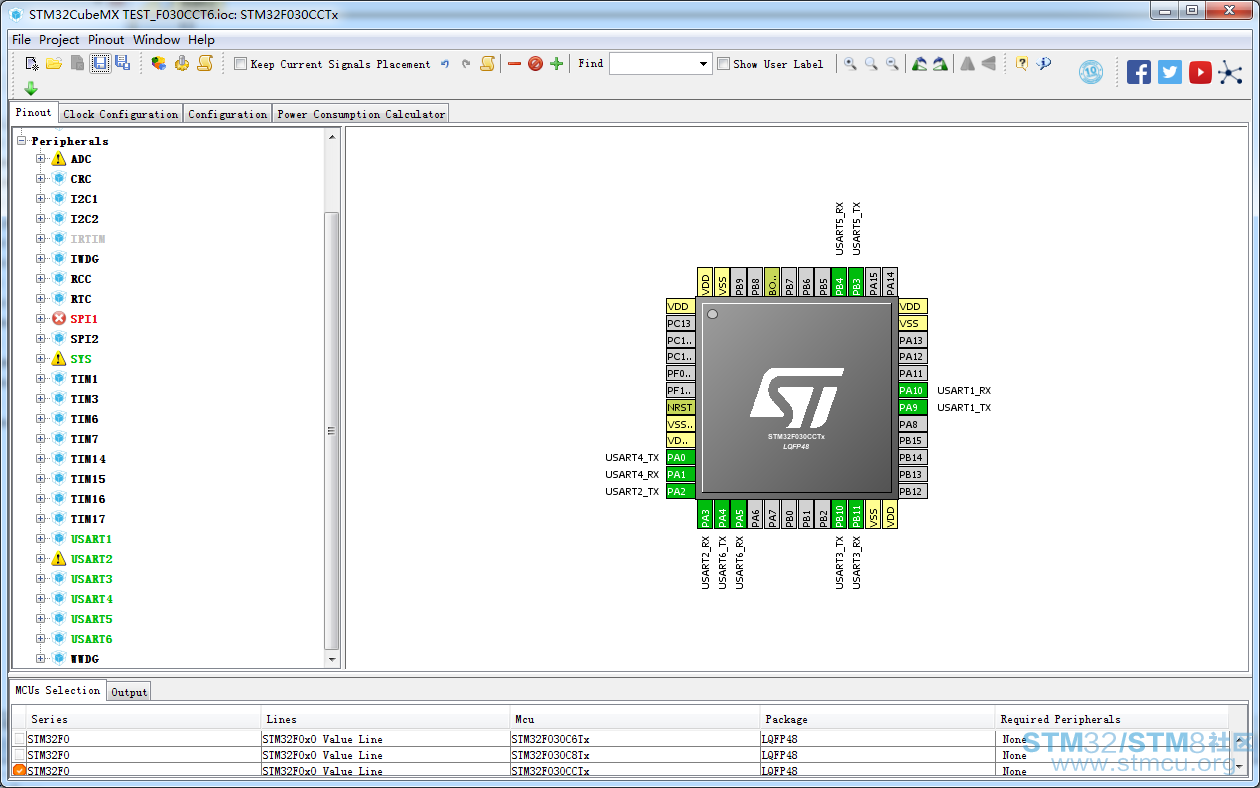Click the NRST pin on the chip
The width and height of the screenshot is (1260, 788).
[x=681, y=407]
